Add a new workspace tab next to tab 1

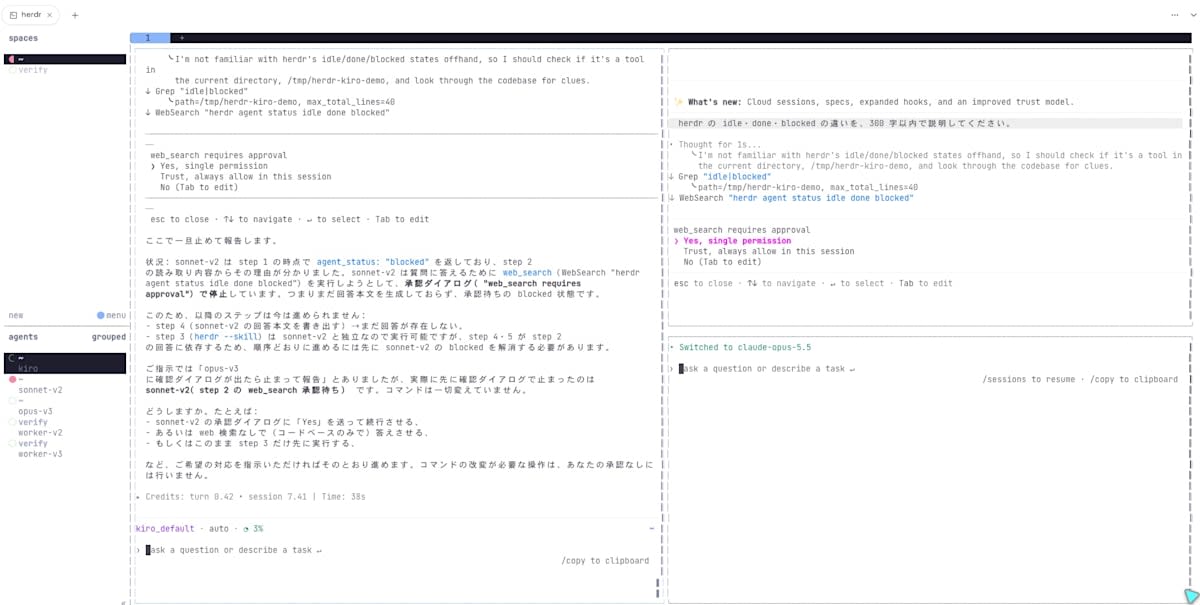coord(181,38)
